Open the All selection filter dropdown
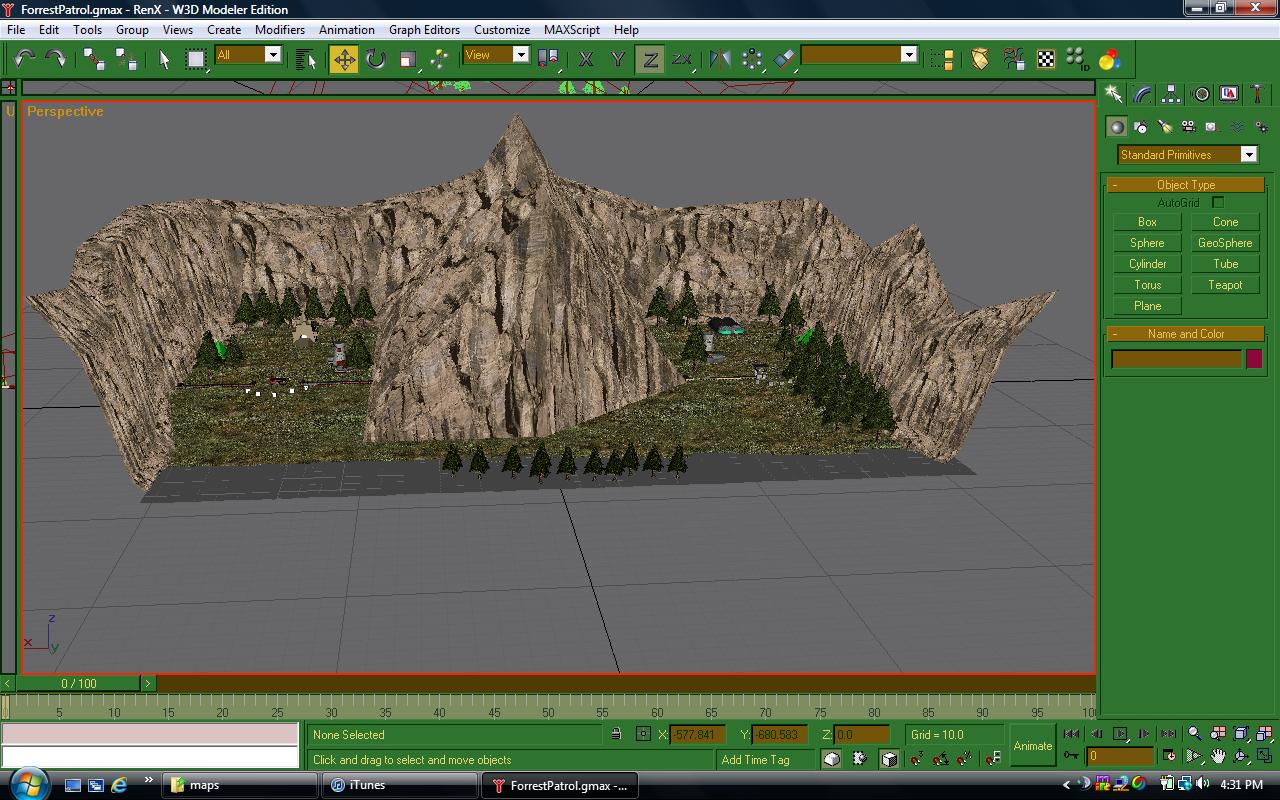The width and height of the screenshot is (1280, 800). pyautogui.click(x=272, y=55)
